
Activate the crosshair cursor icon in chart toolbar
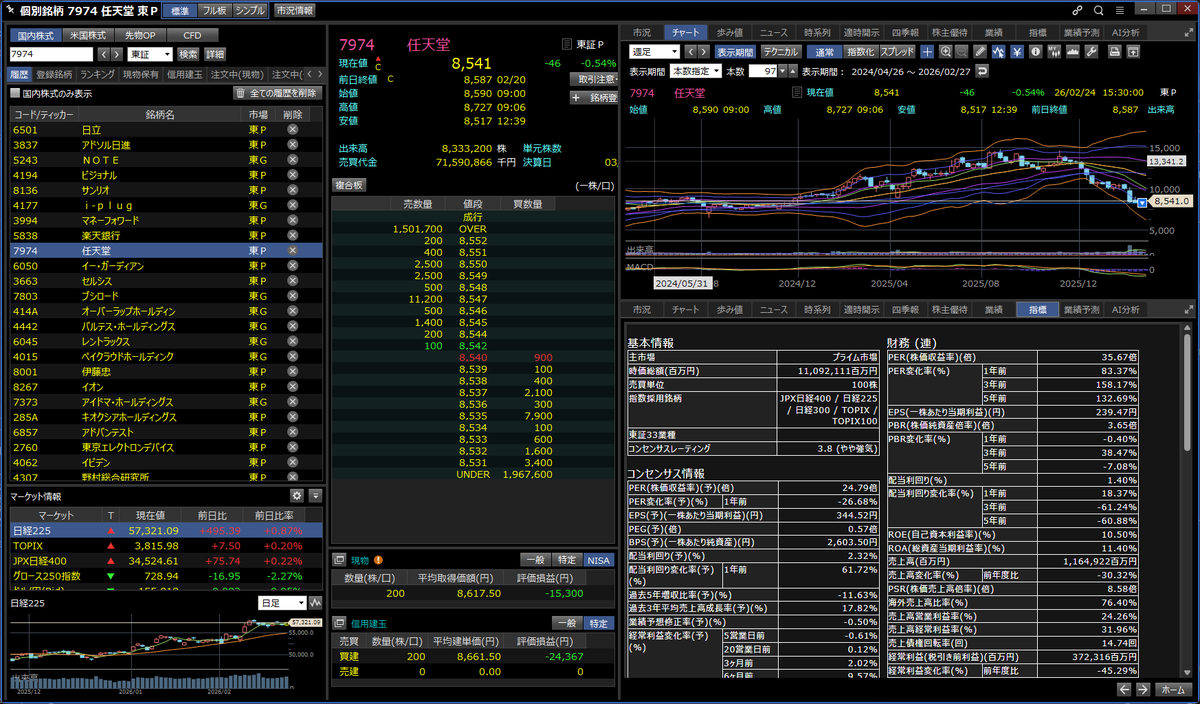tap(927, 51)
